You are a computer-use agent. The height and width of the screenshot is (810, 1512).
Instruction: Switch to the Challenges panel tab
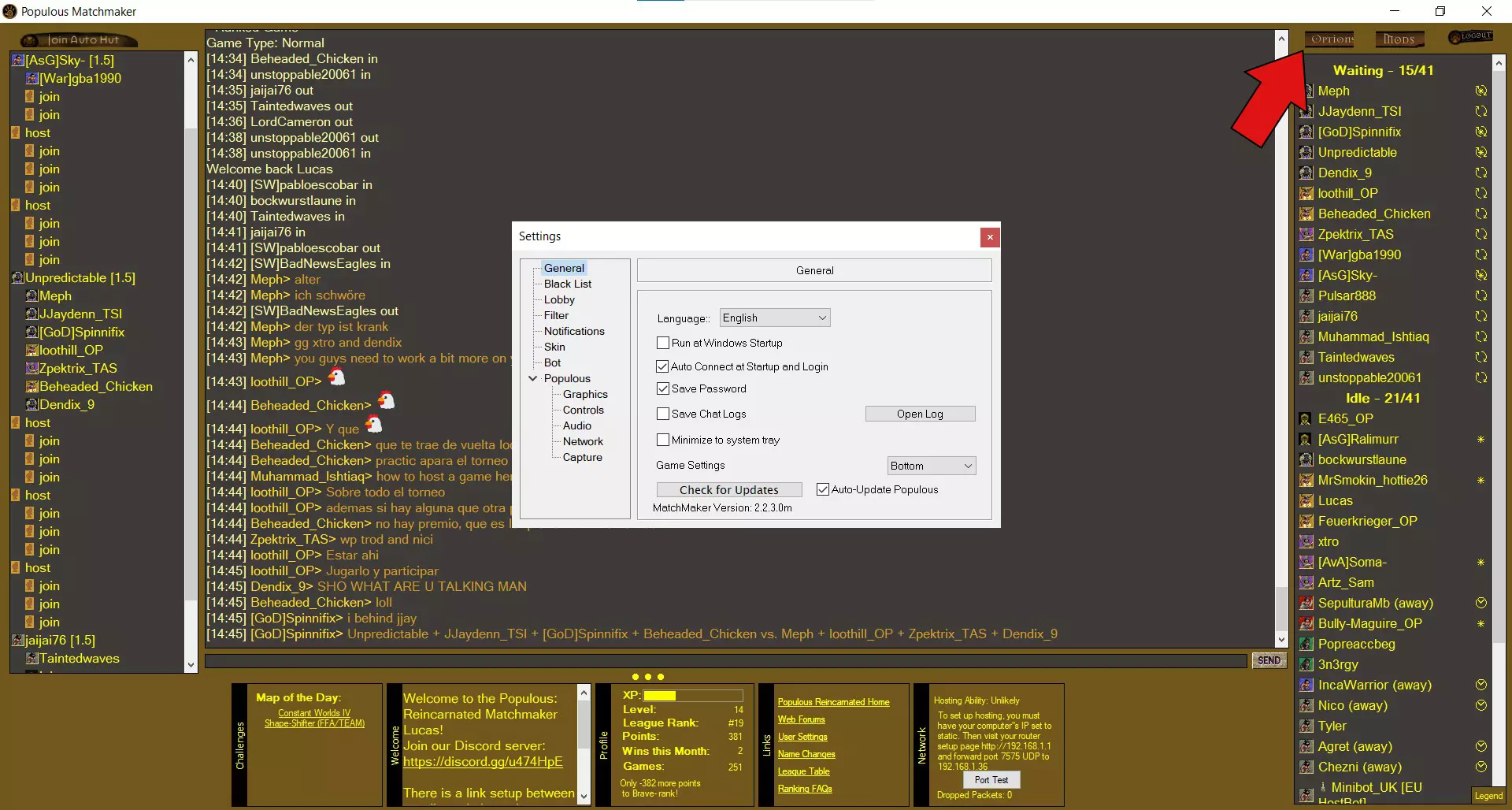pyautogui.click(x=240, y=745)
